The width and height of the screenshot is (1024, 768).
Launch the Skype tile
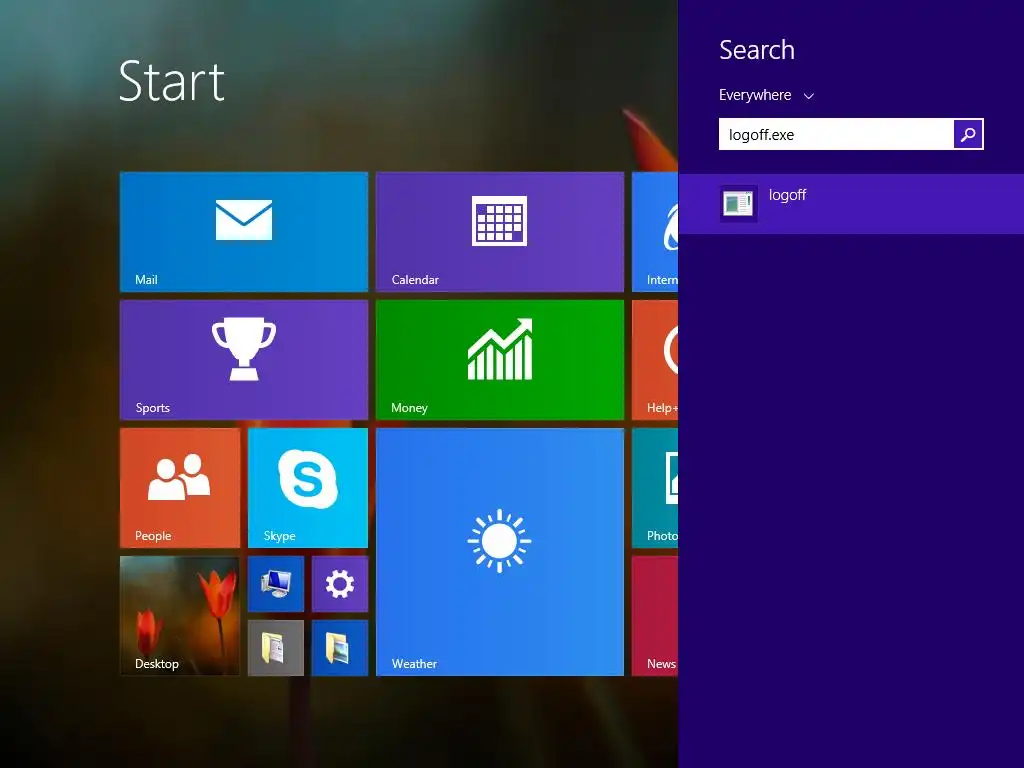308,488
